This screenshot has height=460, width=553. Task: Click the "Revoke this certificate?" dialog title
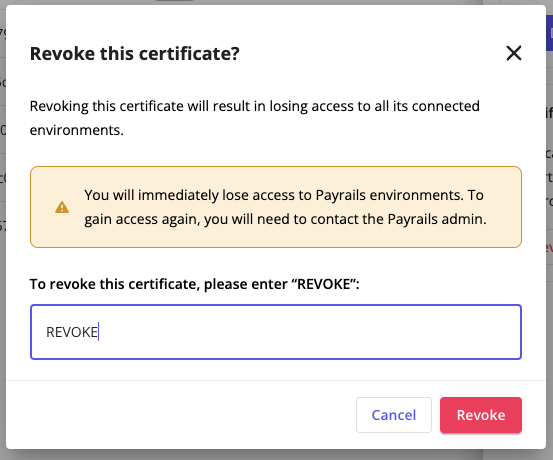(x=135, y=54)
